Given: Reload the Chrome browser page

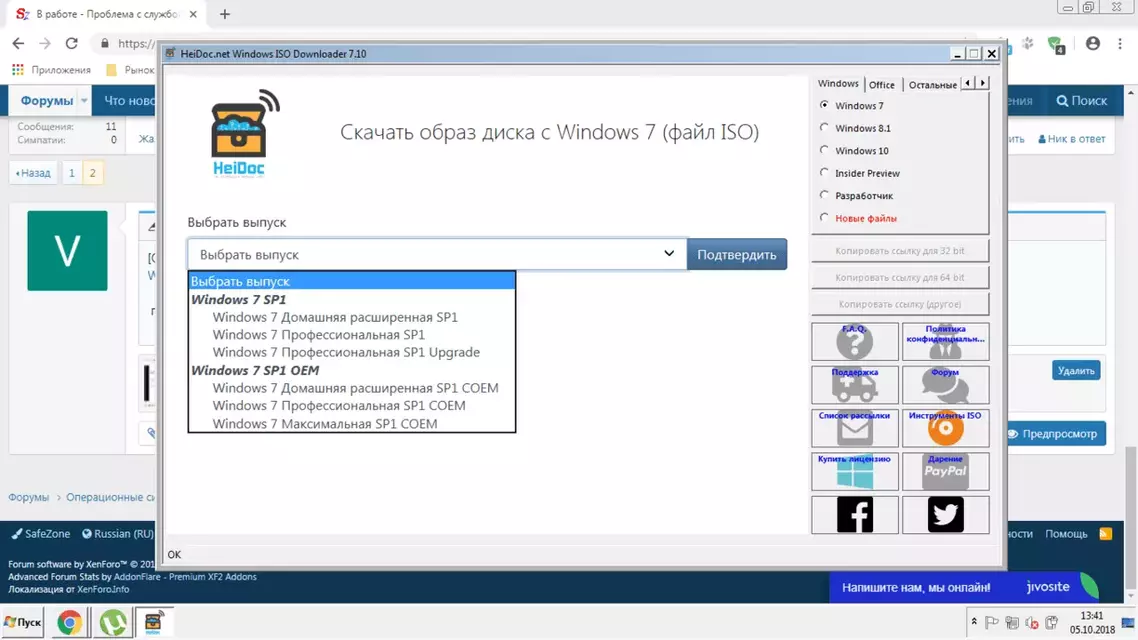Looking at the screenshot, I should click(x=71, y=44).
